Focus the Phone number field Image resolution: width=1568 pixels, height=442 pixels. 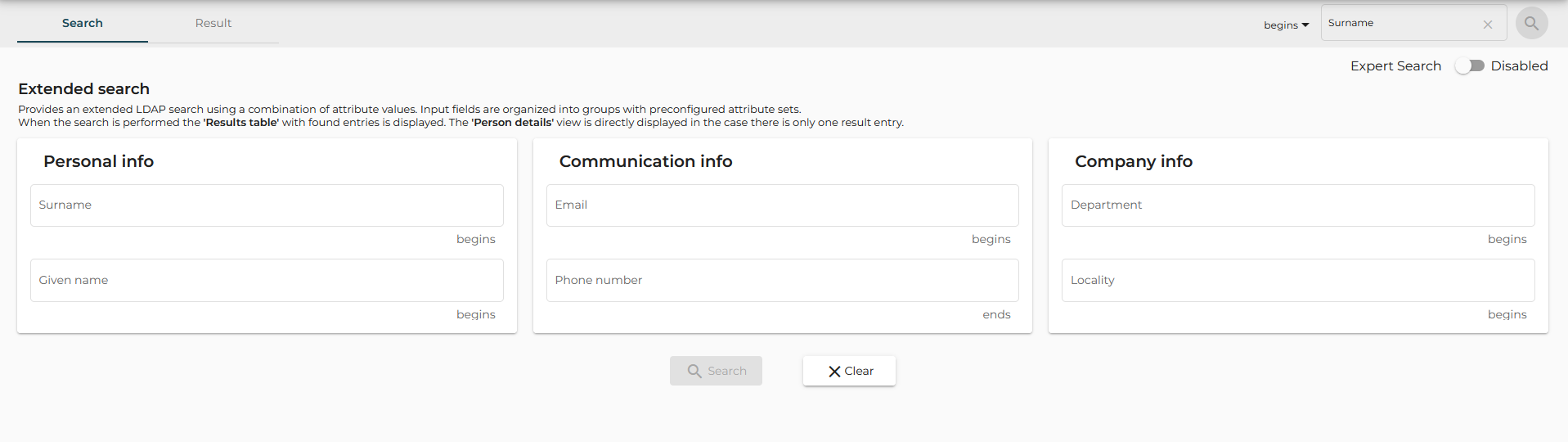pos(782,281)
